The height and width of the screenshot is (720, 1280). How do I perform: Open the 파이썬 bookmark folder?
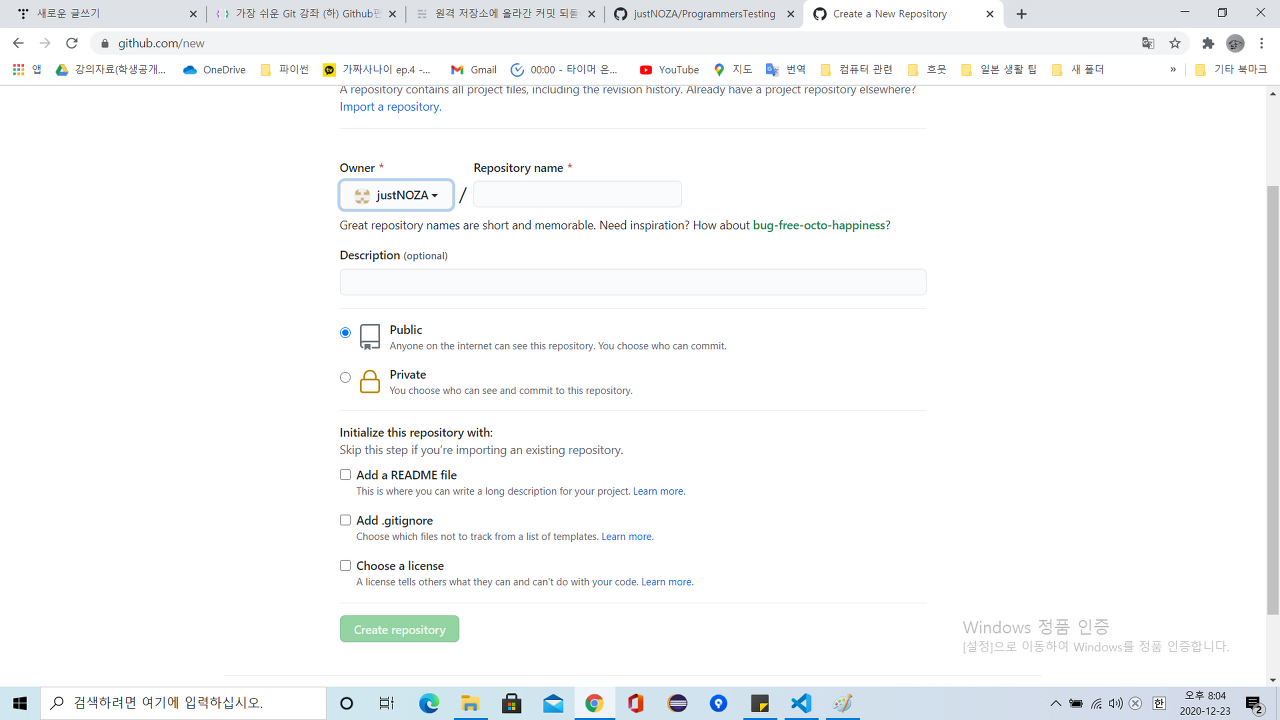[284, 69]
